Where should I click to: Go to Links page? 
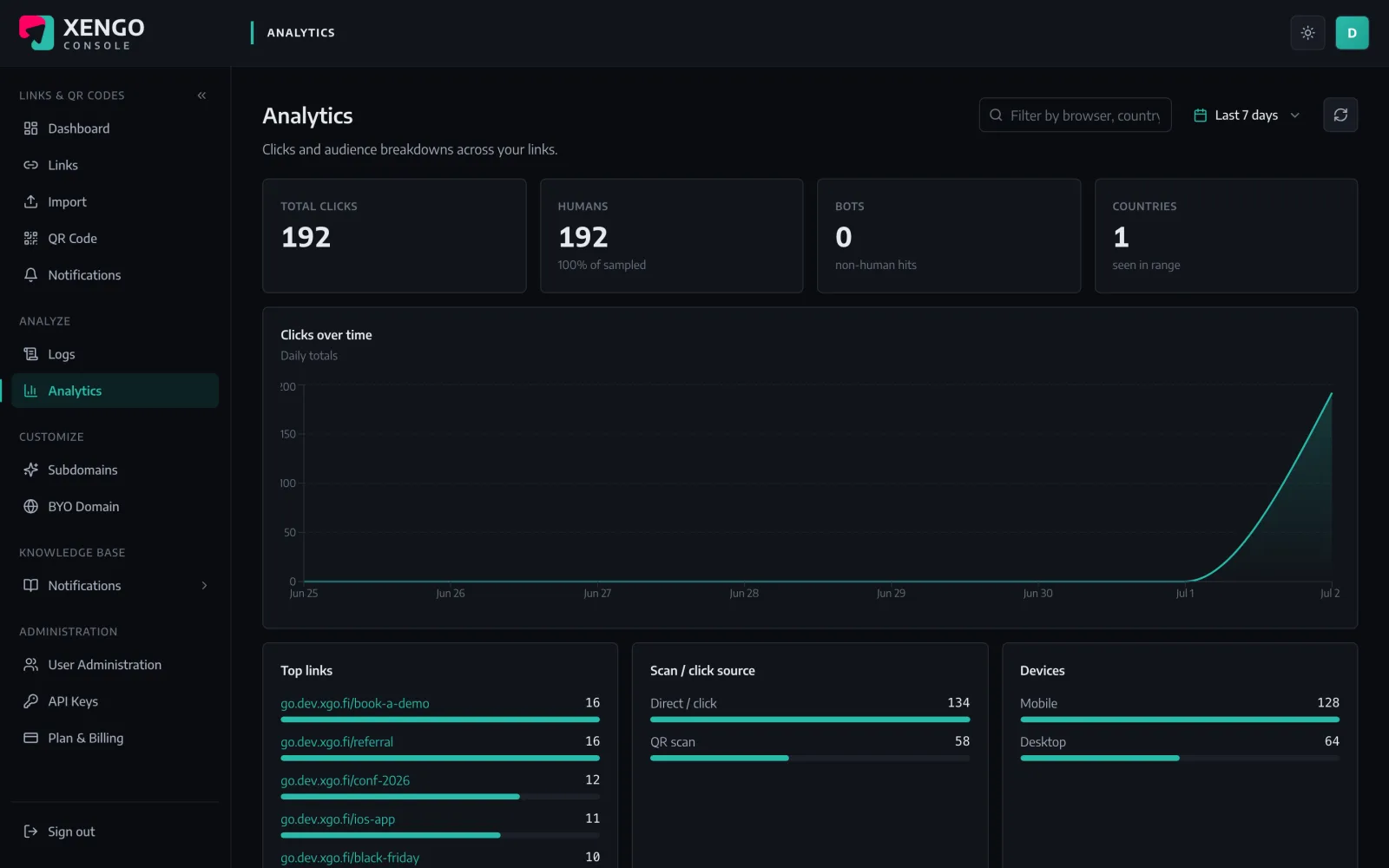tap(115, 165)
